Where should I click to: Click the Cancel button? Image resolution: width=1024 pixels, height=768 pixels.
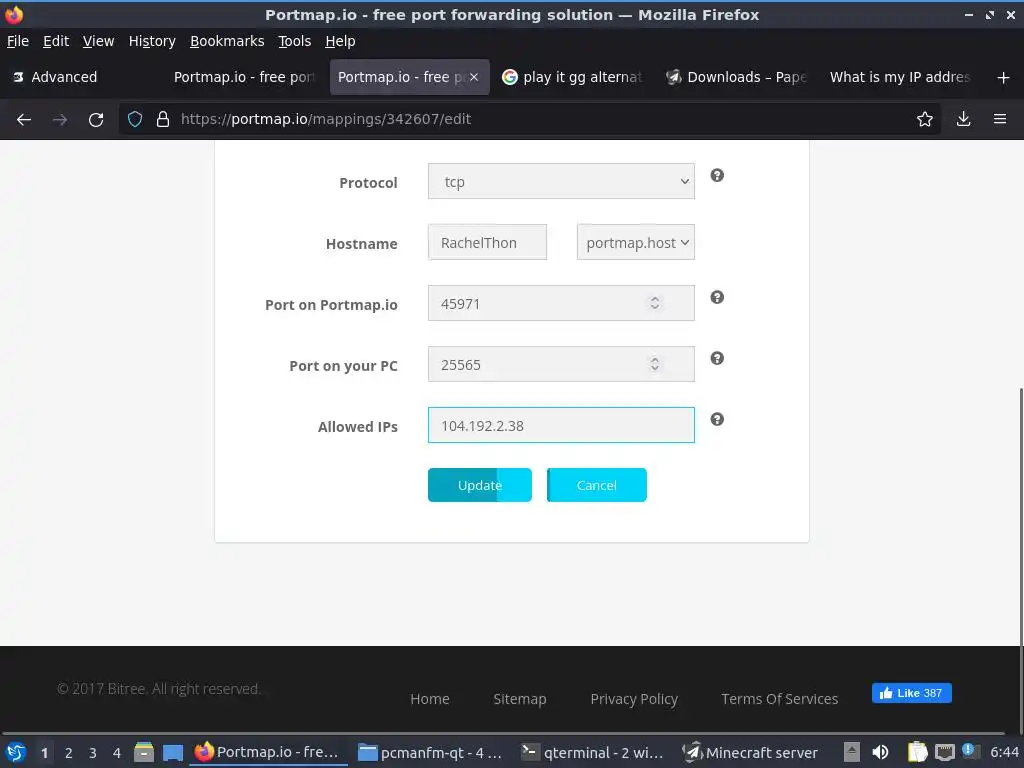(x=596, y=485)
